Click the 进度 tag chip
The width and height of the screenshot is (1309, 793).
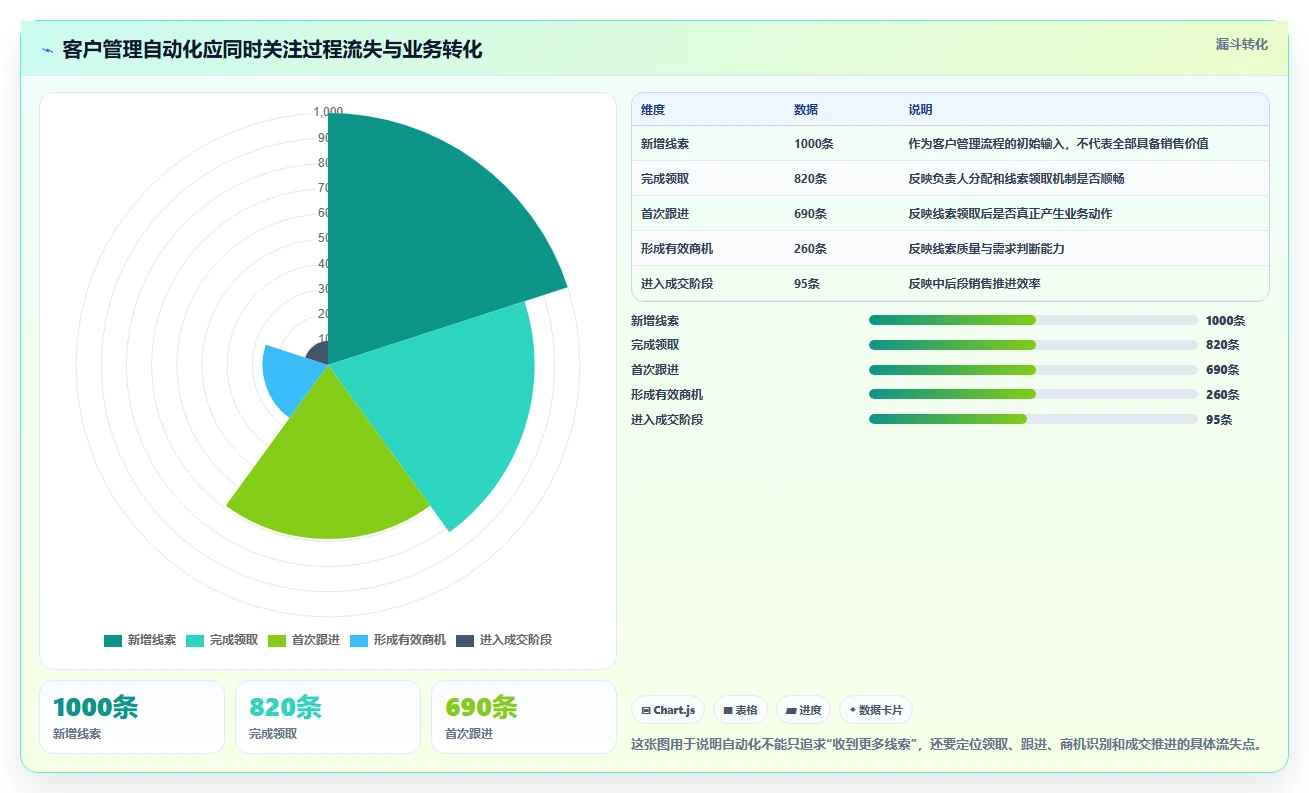[x=803, y=710]
